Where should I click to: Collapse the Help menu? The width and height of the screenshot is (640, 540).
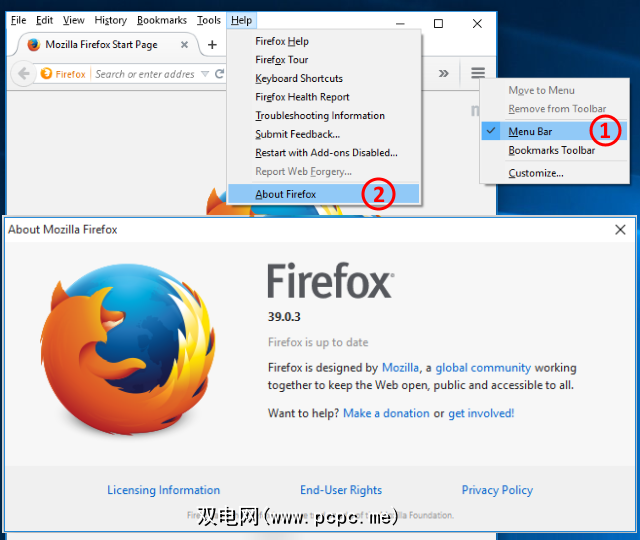click(241, 20)
